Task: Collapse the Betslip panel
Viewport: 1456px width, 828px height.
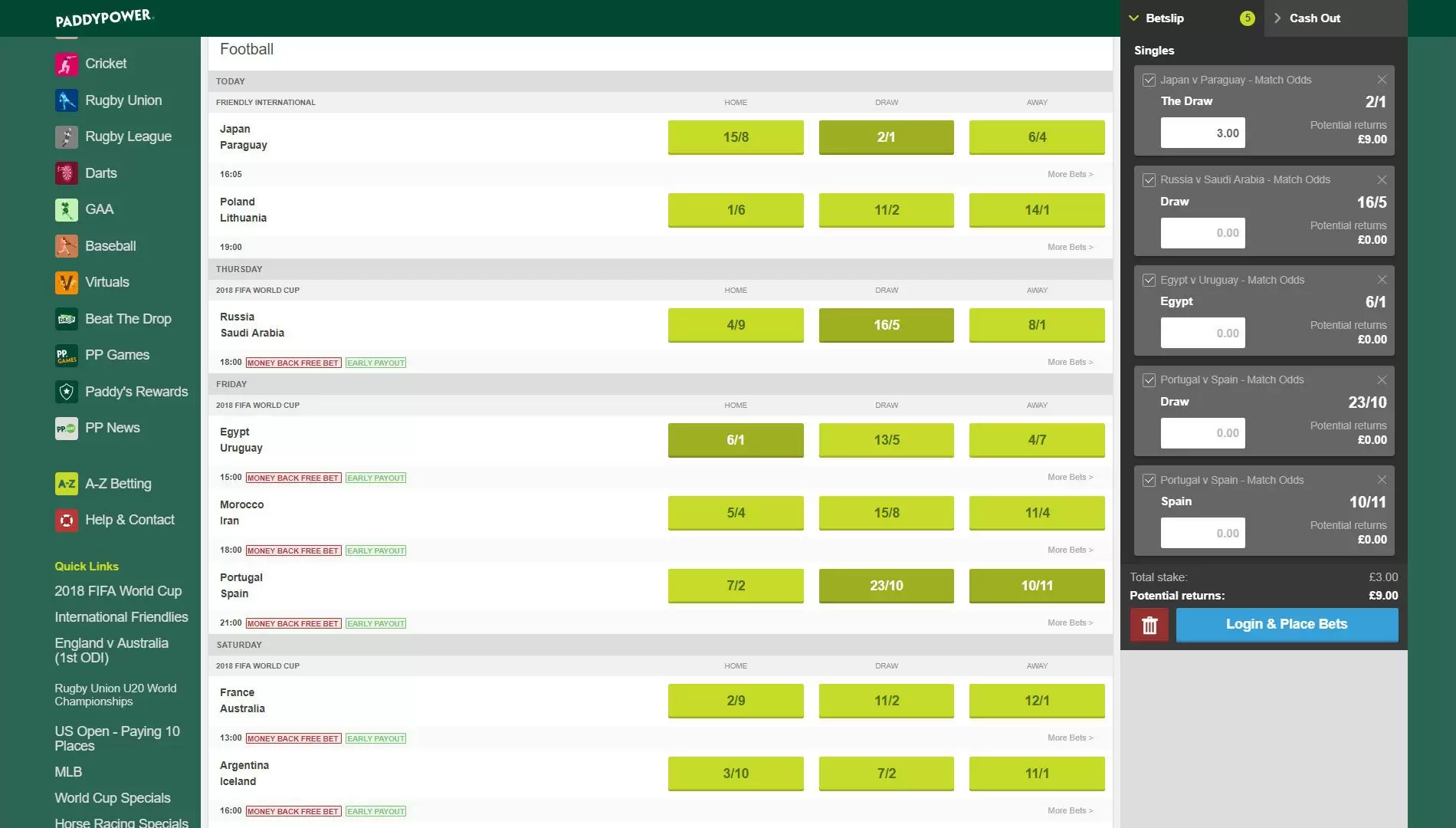Action: click(x=1192, y=18)
